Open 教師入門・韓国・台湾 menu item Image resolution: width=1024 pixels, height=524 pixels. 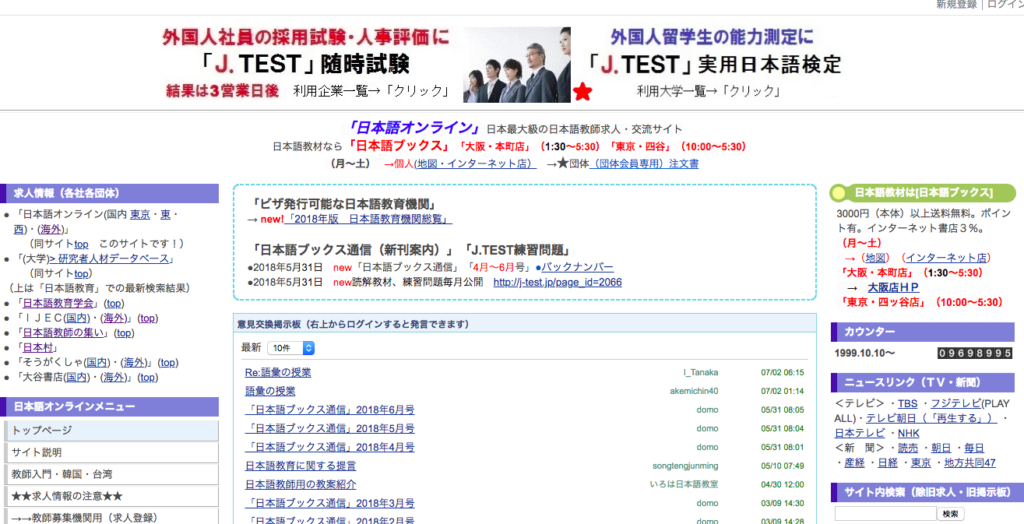pyautogui.click(x=110, y=474)
